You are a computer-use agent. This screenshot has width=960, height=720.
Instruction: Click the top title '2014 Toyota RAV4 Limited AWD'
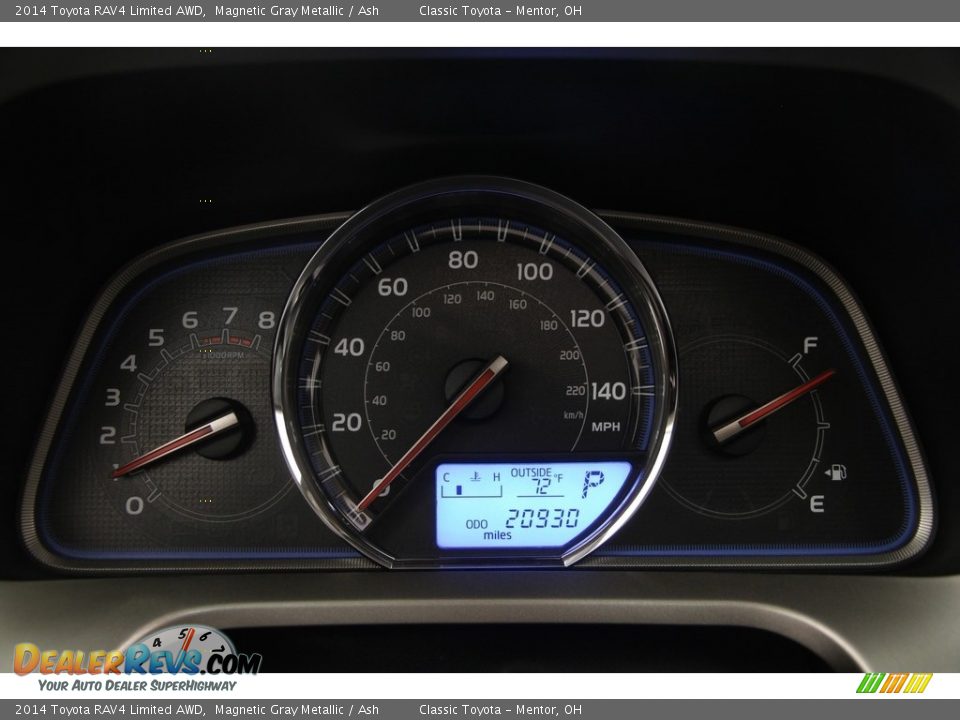[110, 11]
